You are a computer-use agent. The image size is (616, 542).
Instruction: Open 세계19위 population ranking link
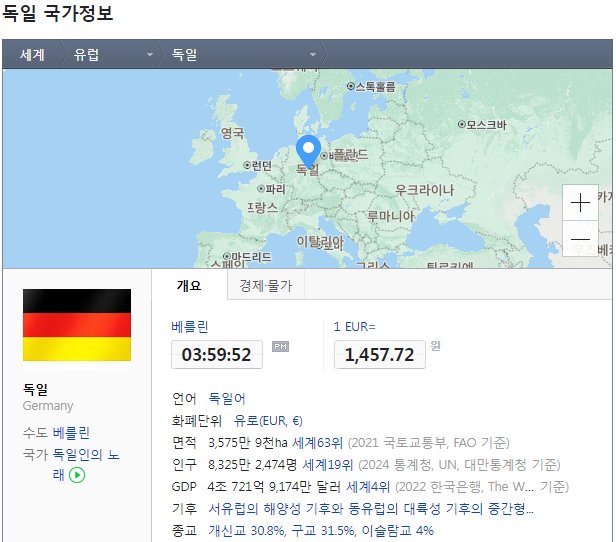pos(328,465)
